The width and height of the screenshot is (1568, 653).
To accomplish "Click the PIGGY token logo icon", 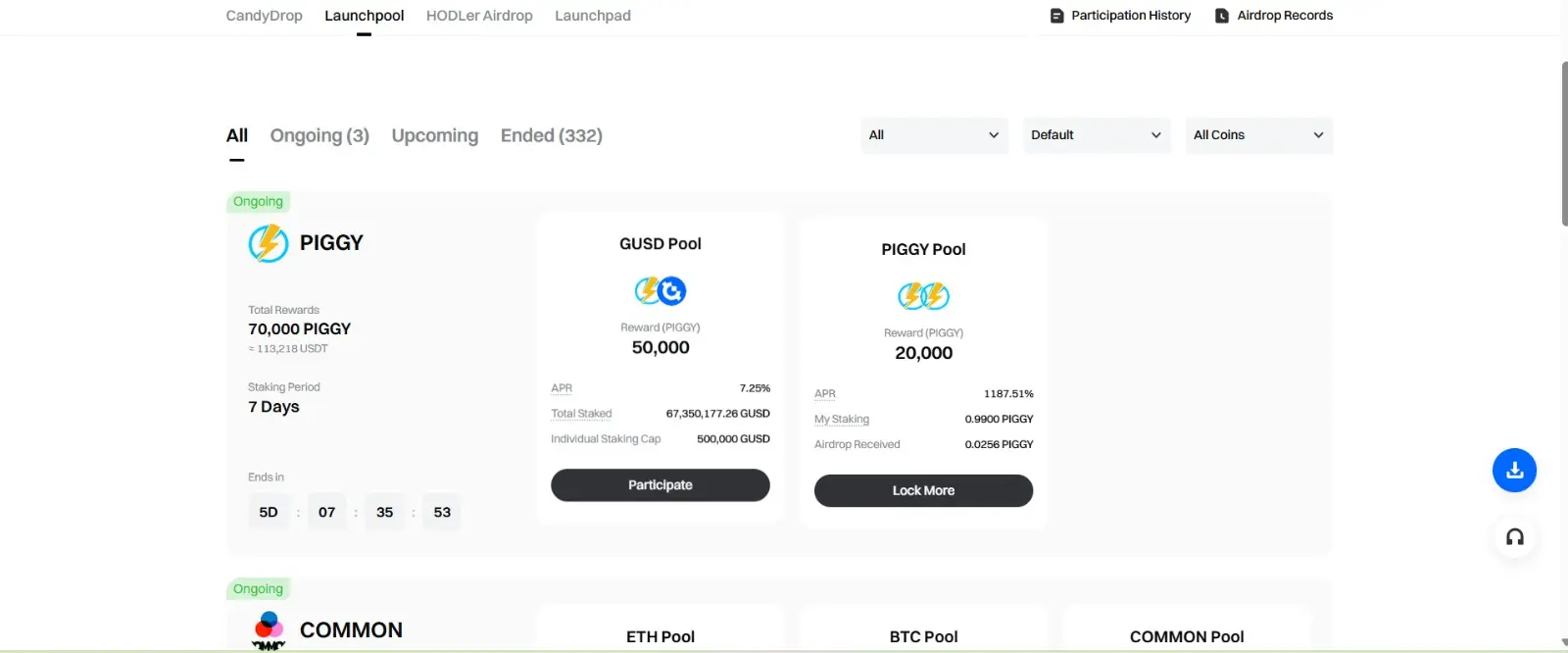I will [269, 243].
